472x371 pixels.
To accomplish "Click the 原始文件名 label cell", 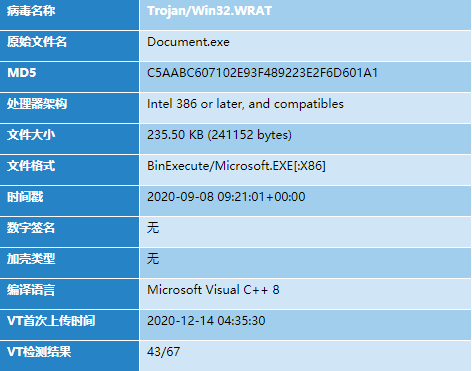I will pos(69,46).
